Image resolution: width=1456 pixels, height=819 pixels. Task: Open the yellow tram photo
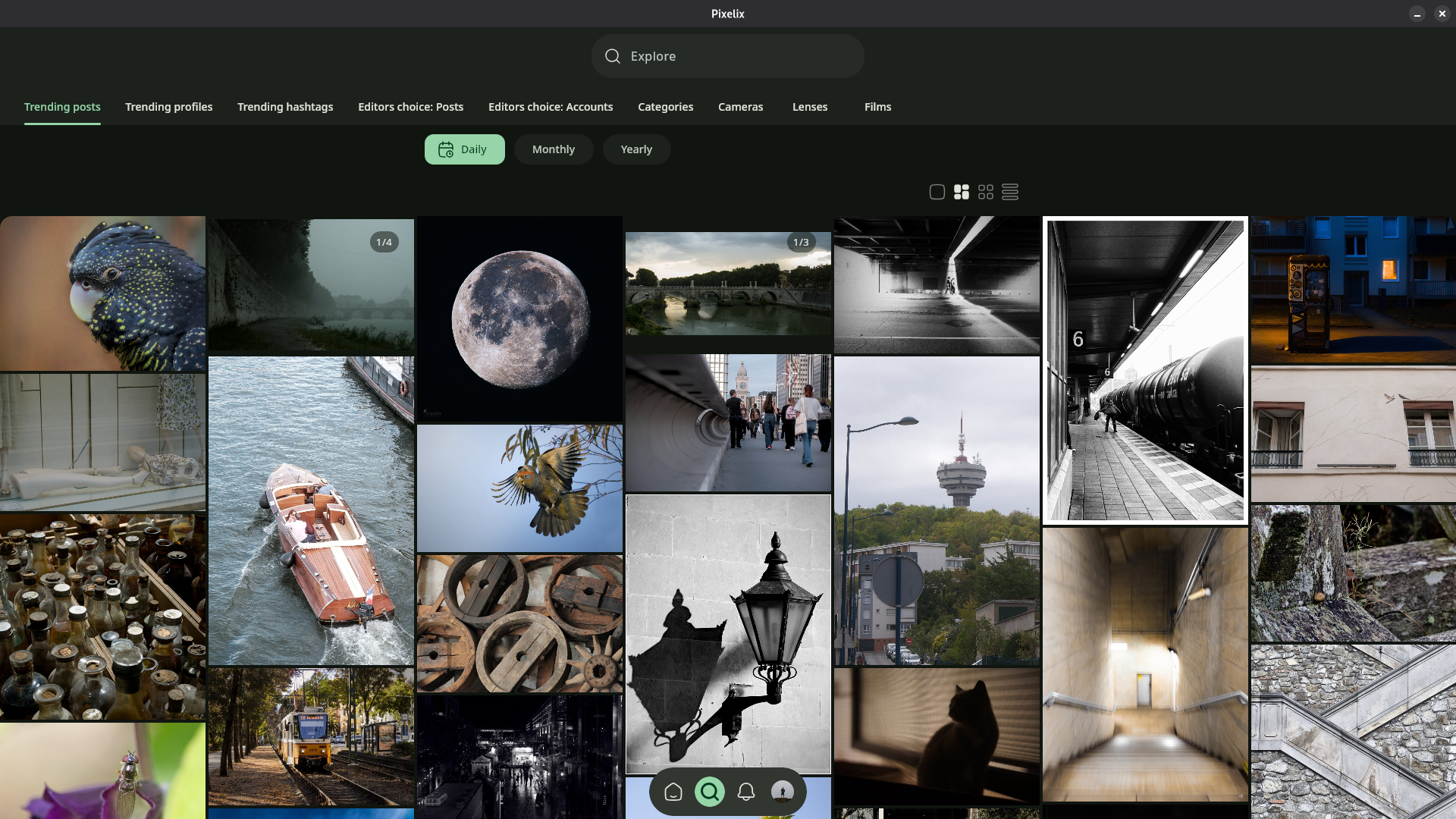[x=311, y=736]
